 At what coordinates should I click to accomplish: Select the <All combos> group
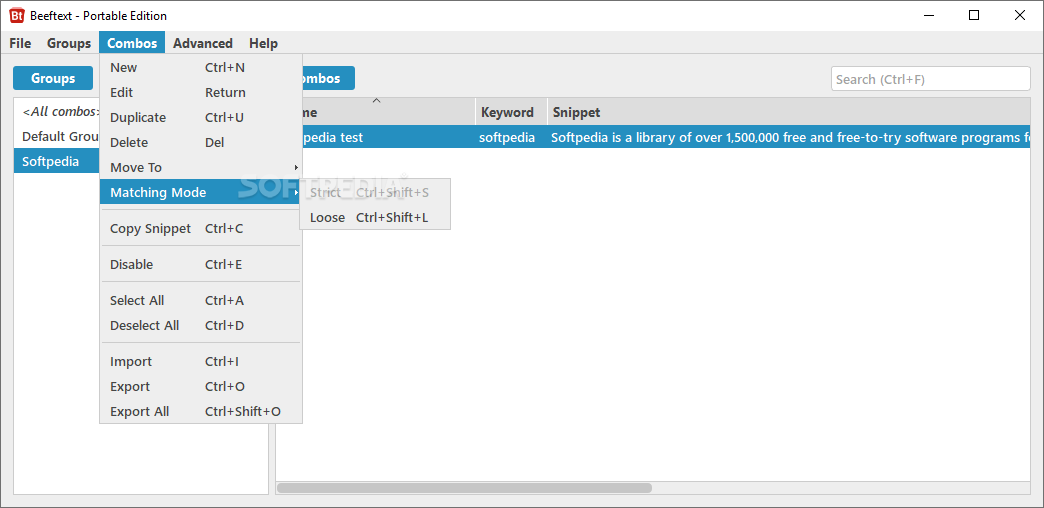[57, 112]
